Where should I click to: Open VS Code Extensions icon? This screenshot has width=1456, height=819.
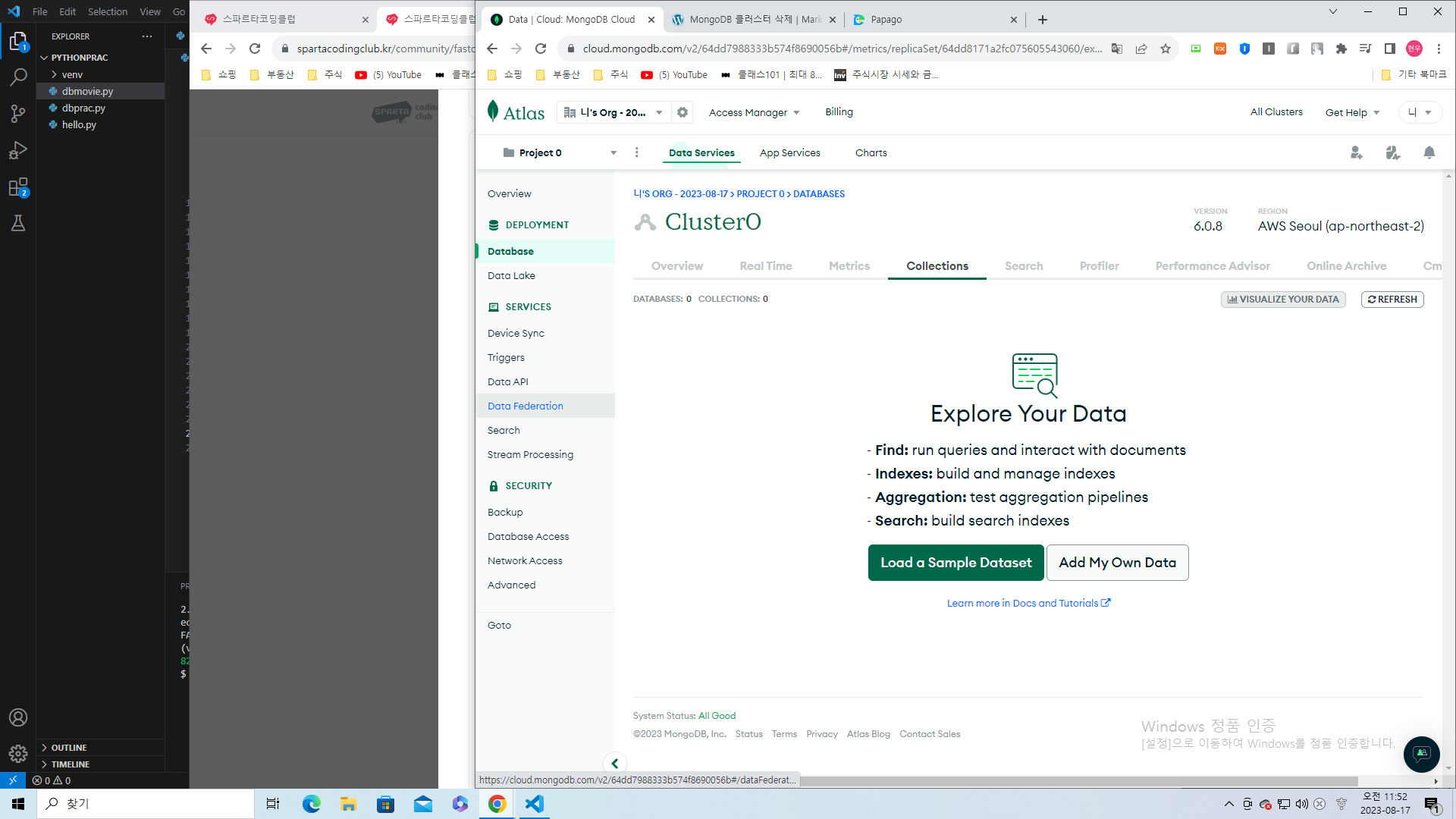[x=18, y=187]
